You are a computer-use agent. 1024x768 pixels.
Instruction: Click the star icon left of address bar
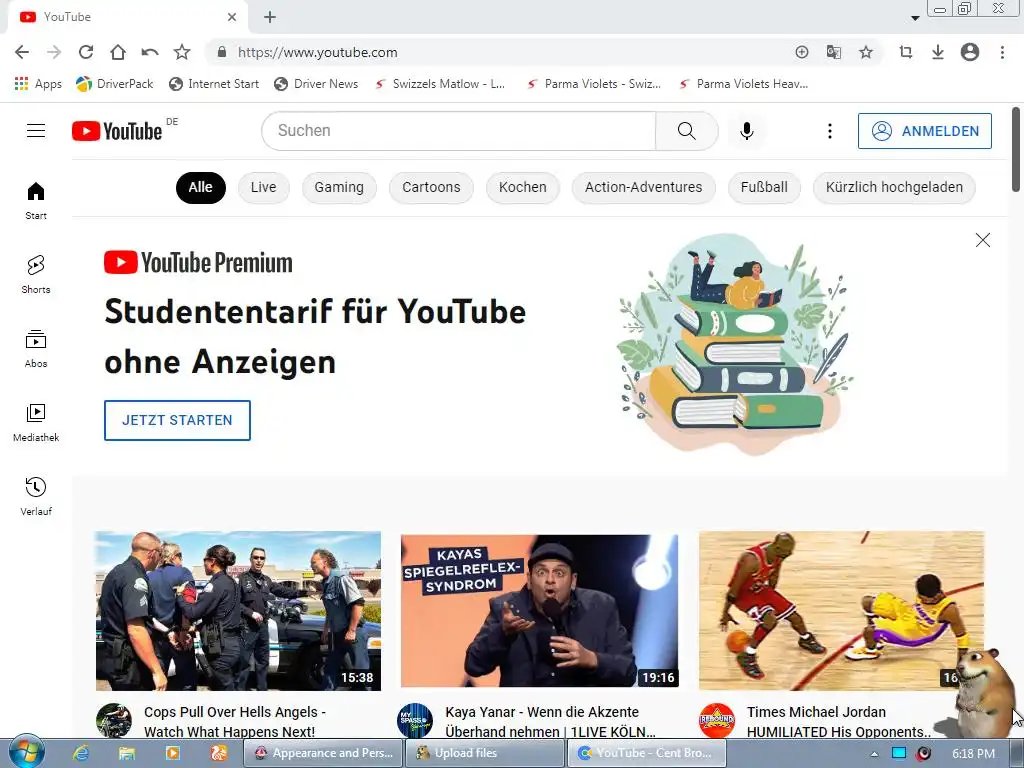pos(182,52)
